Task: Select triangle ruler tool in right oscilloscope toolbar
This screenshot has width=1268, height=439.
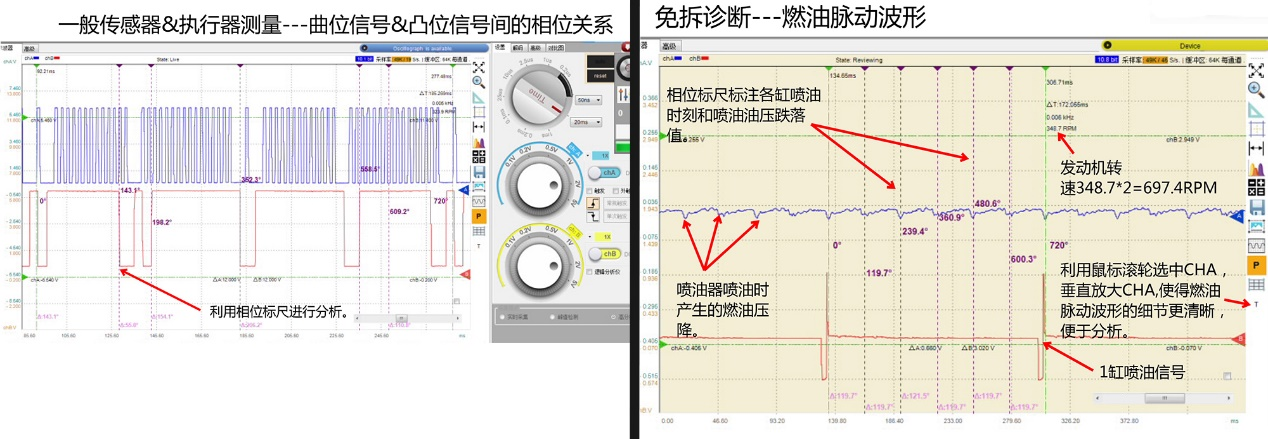Action: click(1256, 110)
